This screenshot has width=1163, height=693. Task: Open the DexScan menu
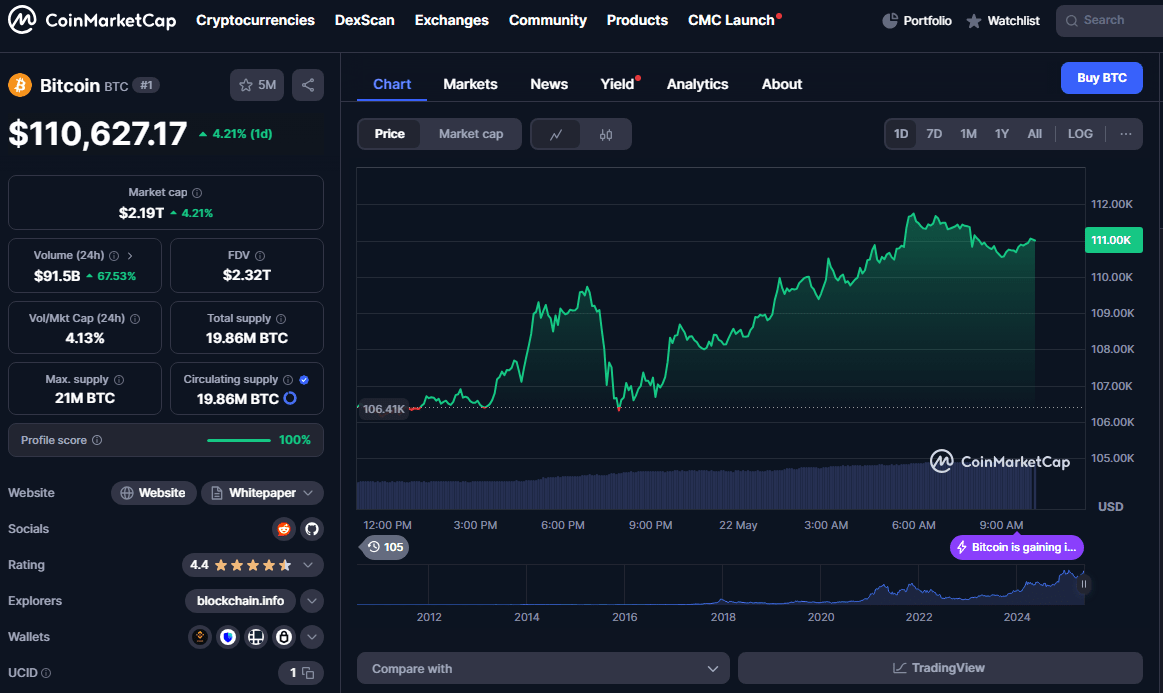(x=364, y=21)
